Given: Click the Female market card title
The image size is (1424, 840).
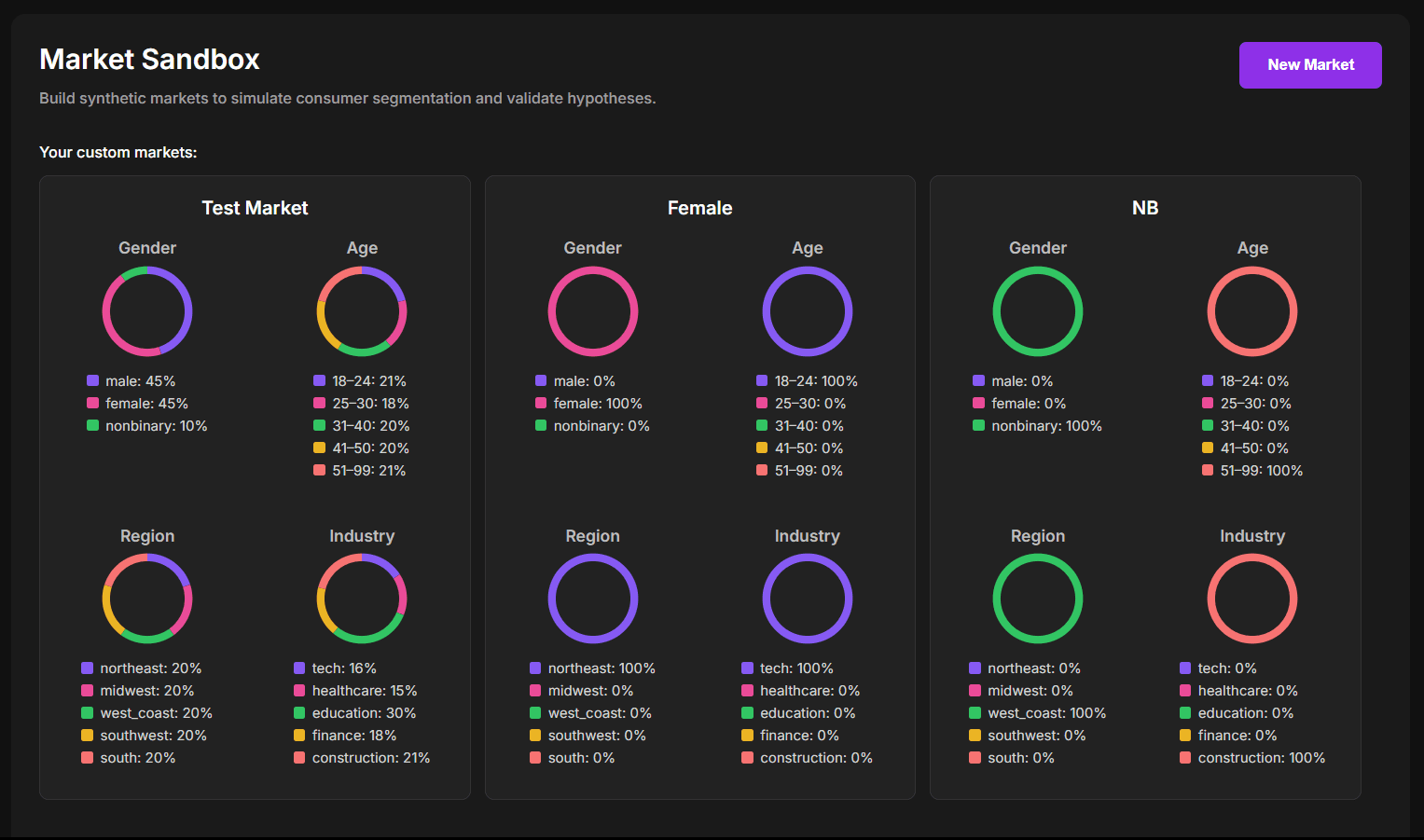Looking at the screenshot, I should point(700,208).
